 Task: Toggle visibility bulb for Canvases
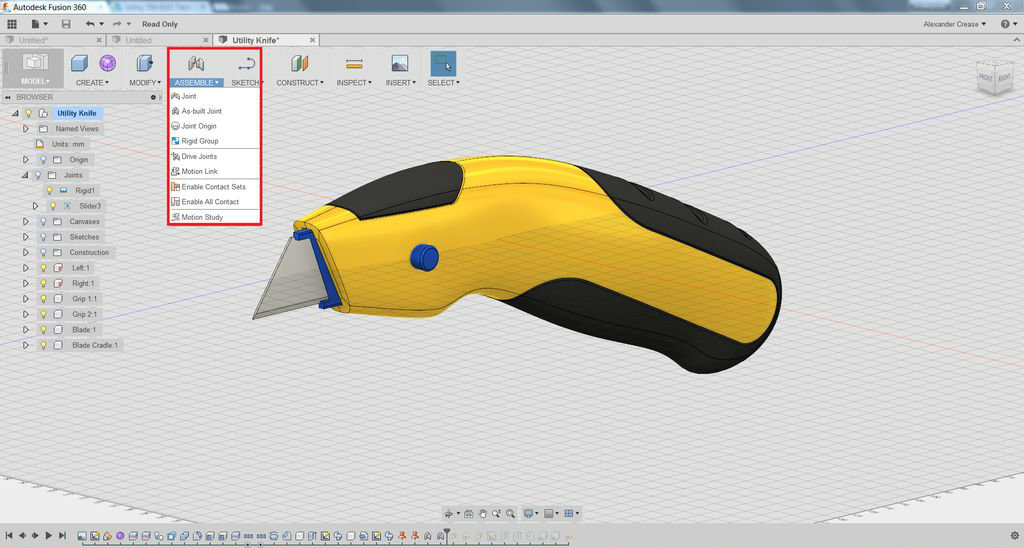43,221
